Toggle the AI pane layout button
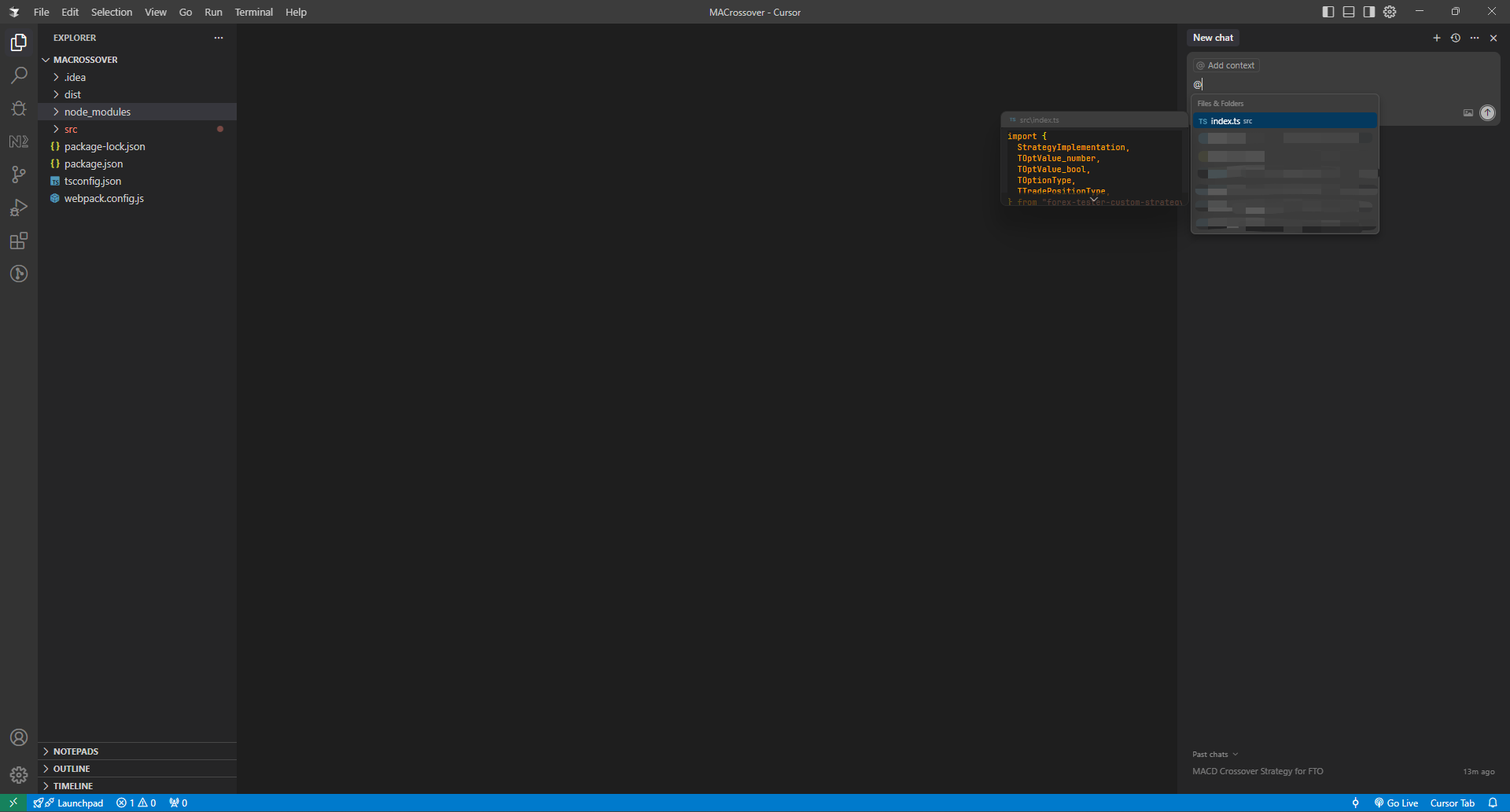Image resolution: width=1510 pixels, height=812 pixels. [x=1369, y=12]
